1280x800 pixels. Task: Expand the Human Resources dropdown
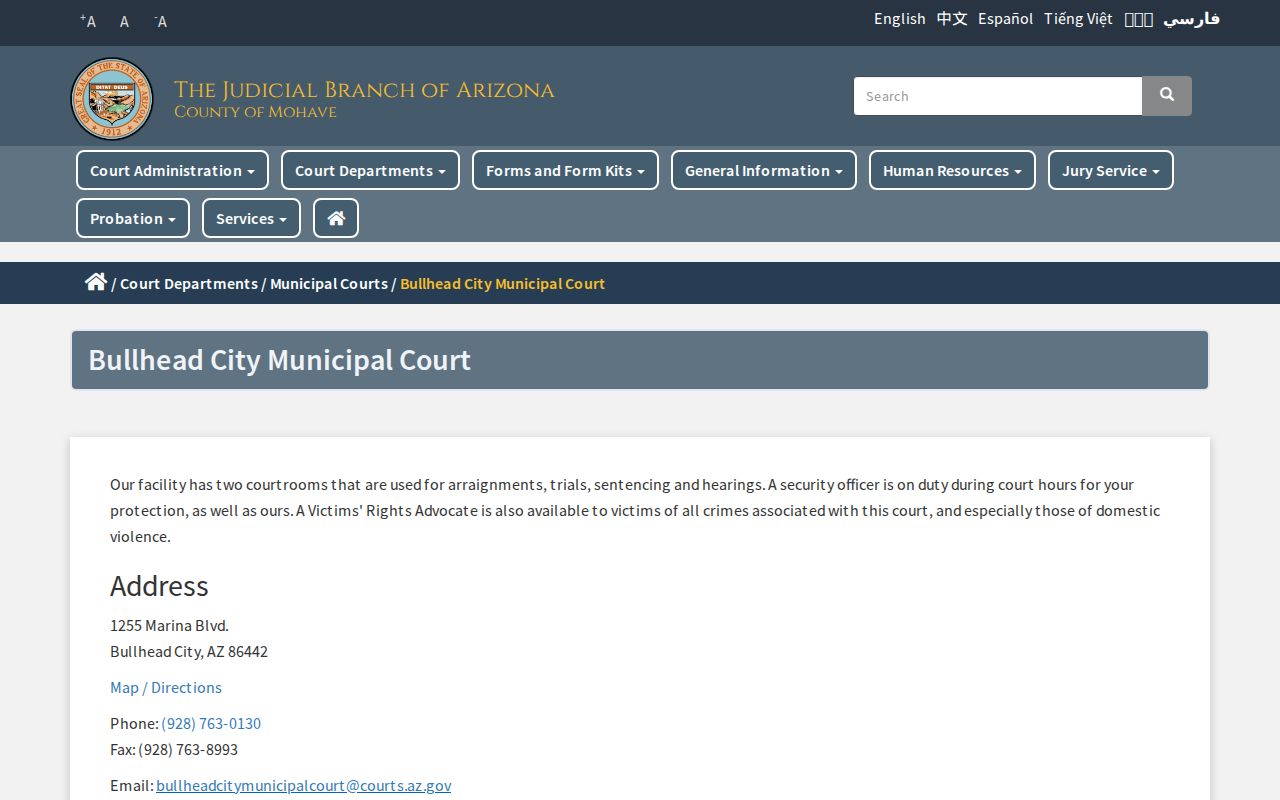952,170
